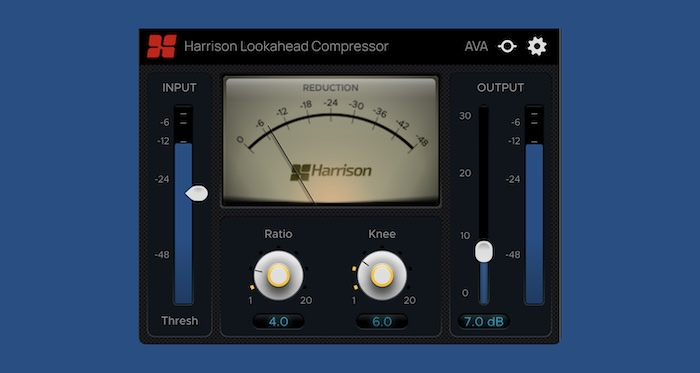Click the Knee value field 6.0
This screenshot has width=700, height=373.
382,322
